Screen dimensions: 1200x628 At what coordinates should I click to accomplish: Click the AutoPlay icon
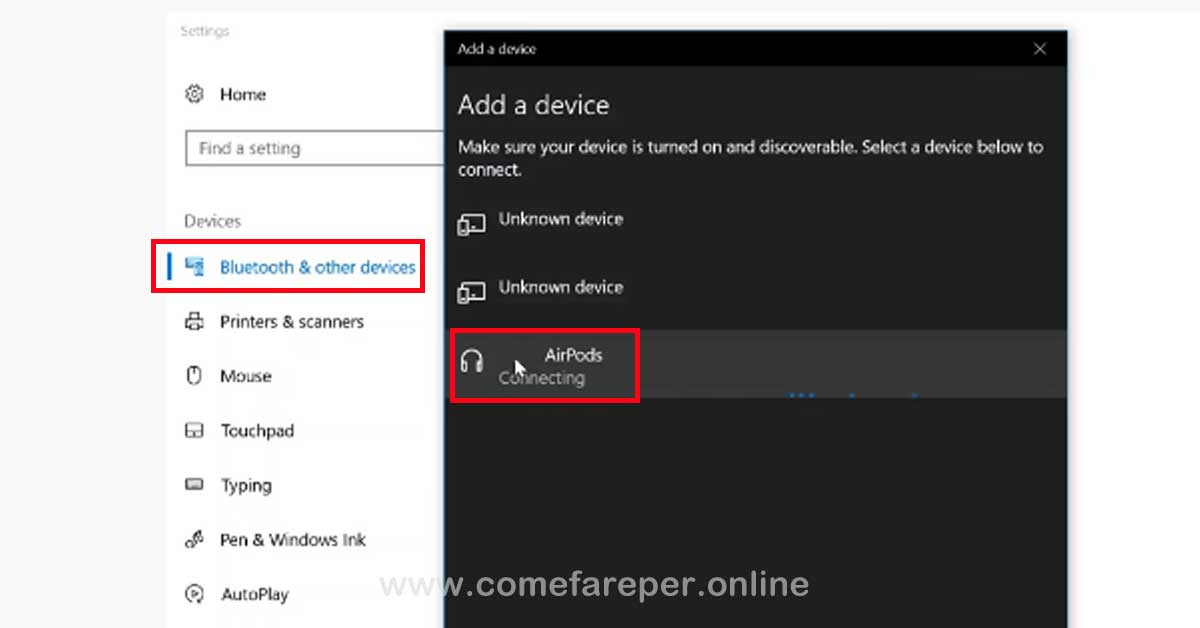click(x=194, y=593)
